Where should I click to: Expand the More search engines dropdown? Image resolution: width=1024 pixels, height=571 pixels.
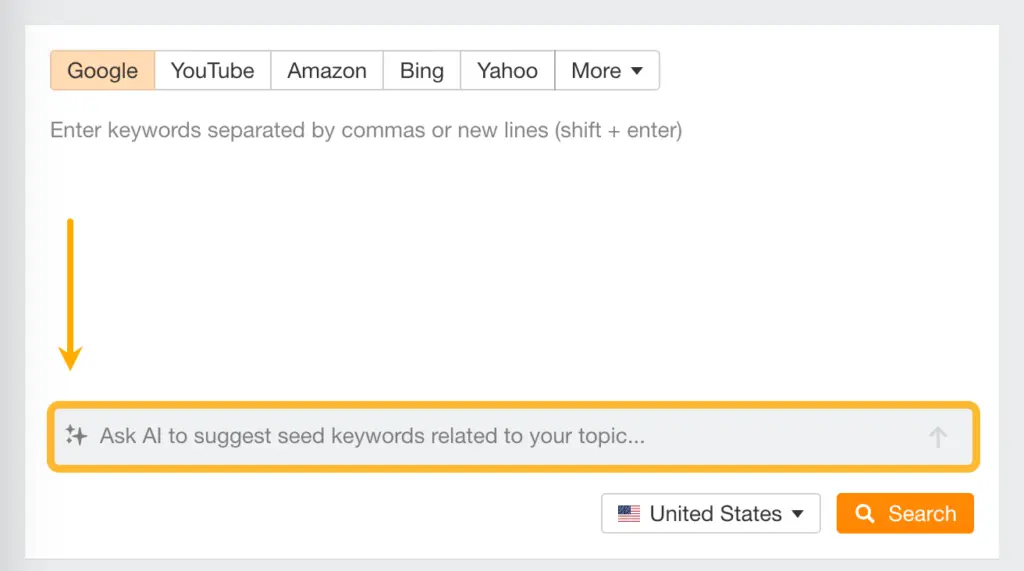pyautogui.click(x=607, y=71)
